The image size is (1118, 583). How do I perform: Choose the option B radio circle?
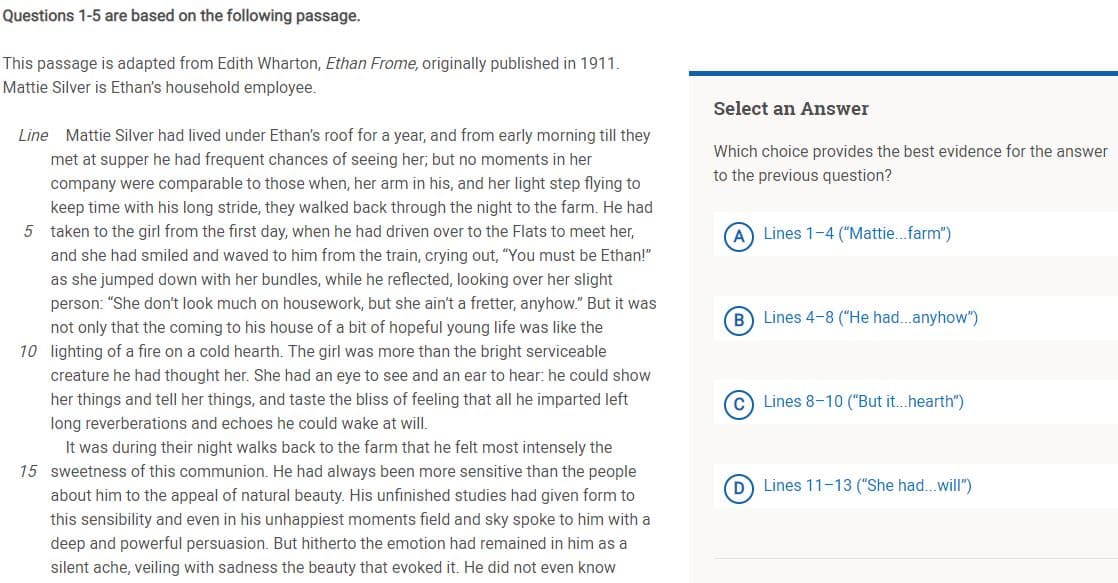pos(740,318)
